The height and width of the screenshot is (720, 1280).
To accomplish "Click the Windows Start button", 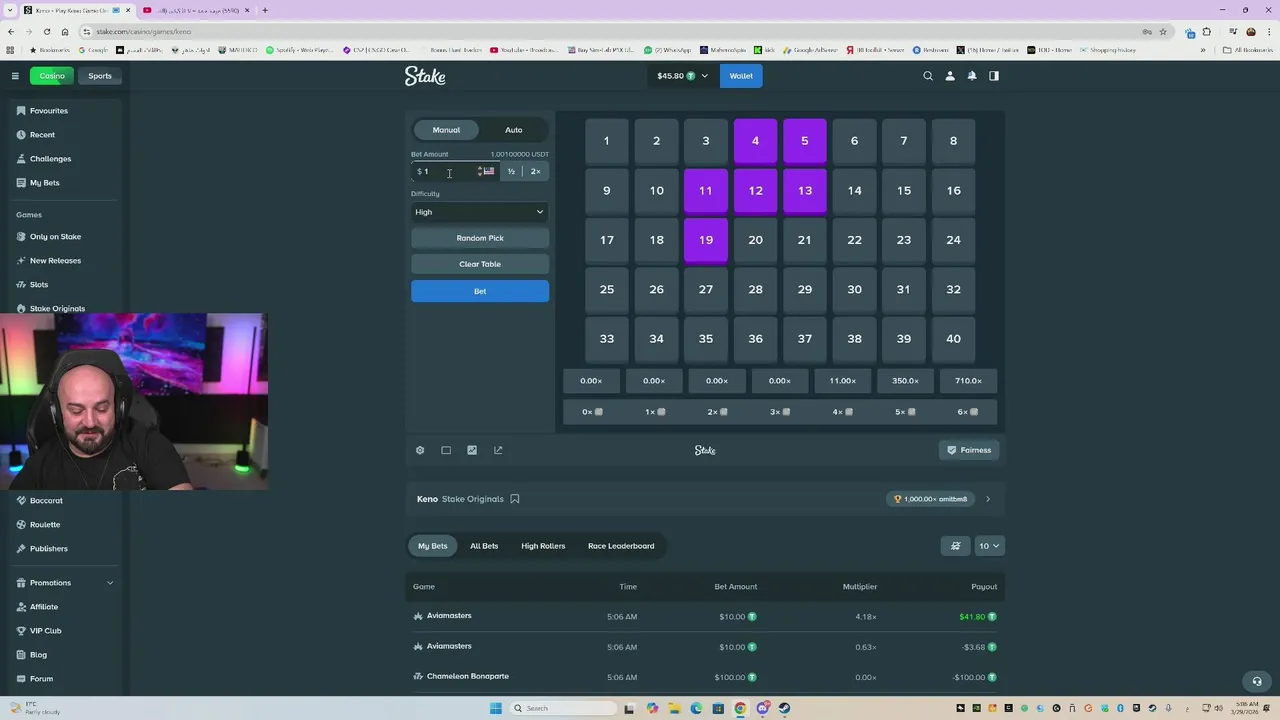I will coord(495,709).
